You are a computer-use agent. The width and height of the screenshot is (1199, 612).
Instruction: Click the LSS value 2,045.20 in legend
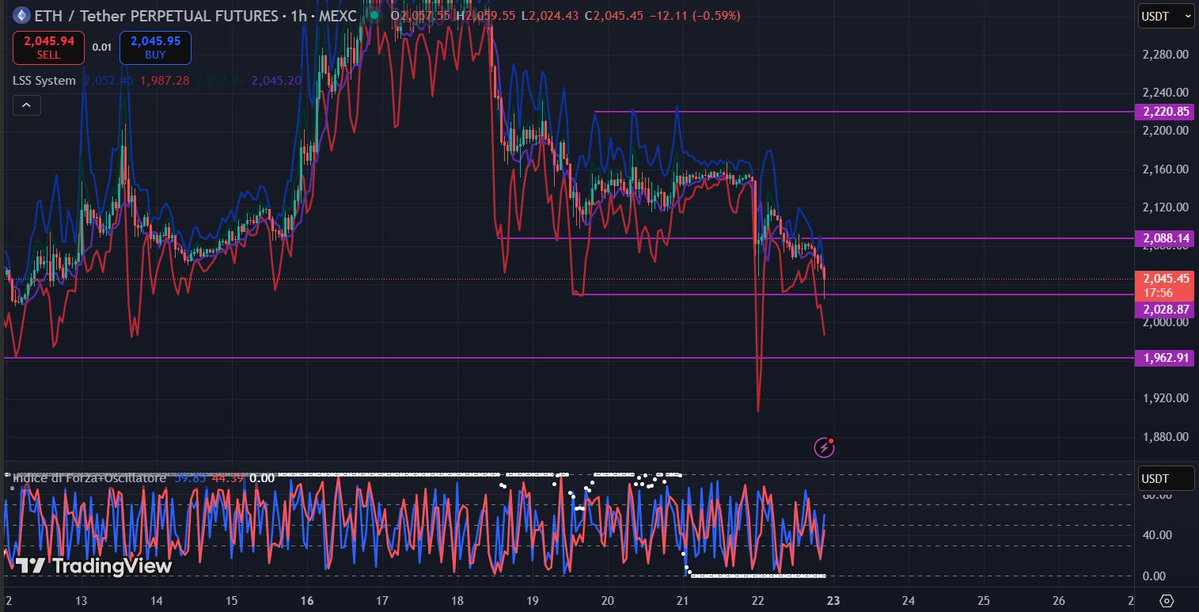click(x=276, y=80)
